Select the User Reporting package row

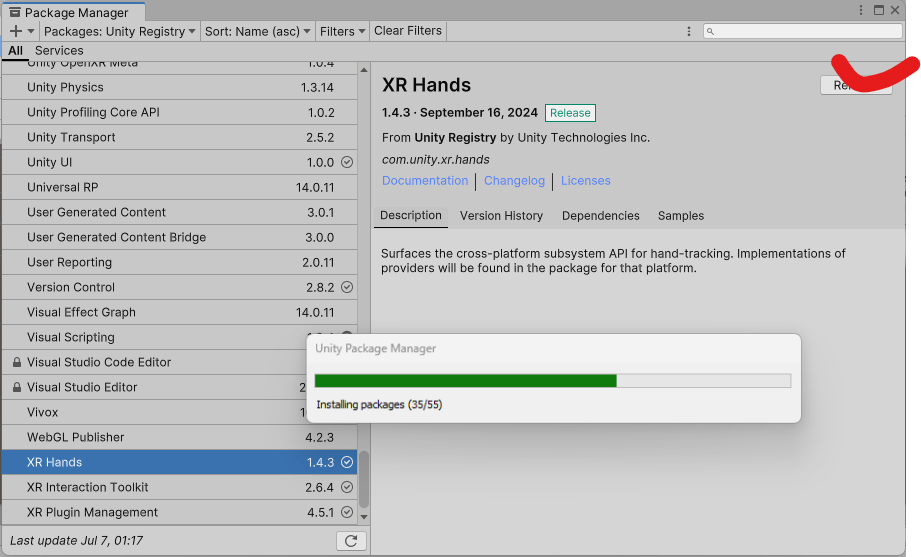point(179,262)
